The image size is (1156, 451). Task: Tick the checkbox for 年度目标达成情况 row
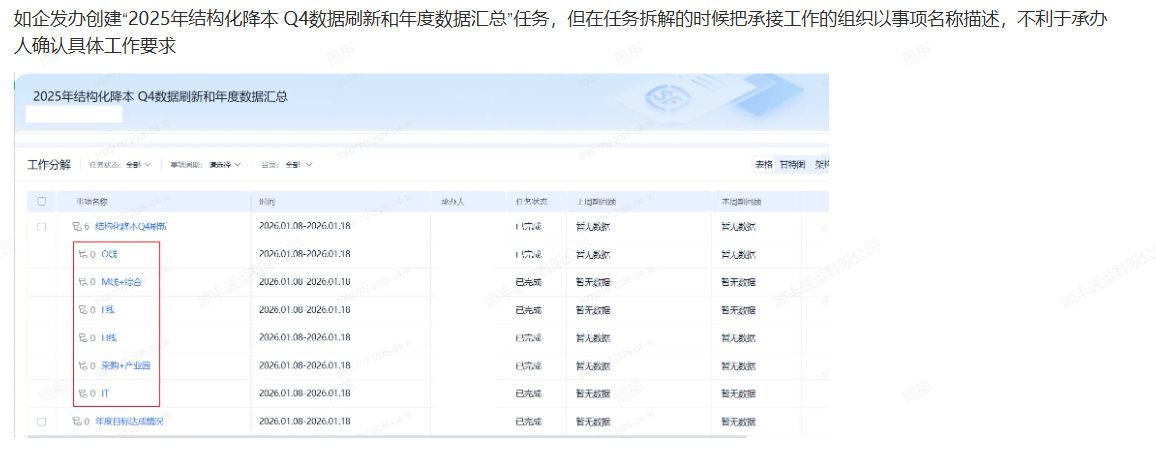coord(41,422)
